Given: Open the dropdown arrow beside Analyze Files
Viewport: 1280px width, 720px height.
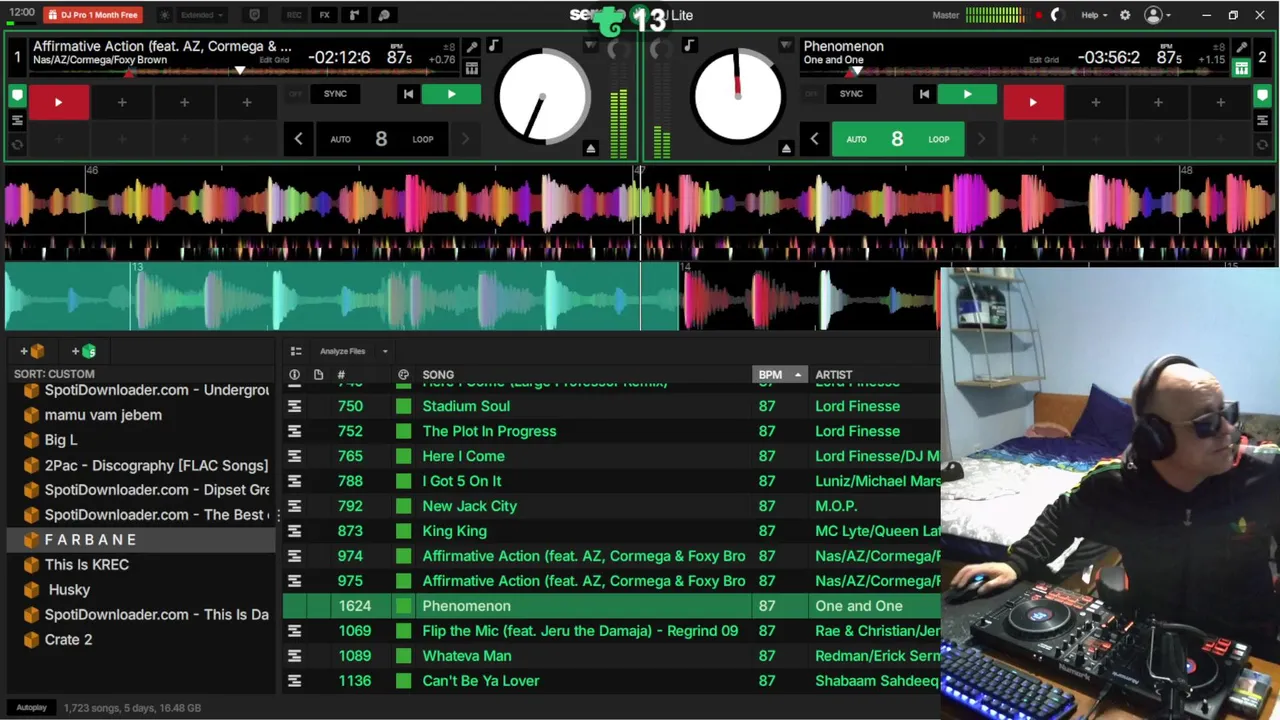Looking at the screenshot, I should point(385,351).
